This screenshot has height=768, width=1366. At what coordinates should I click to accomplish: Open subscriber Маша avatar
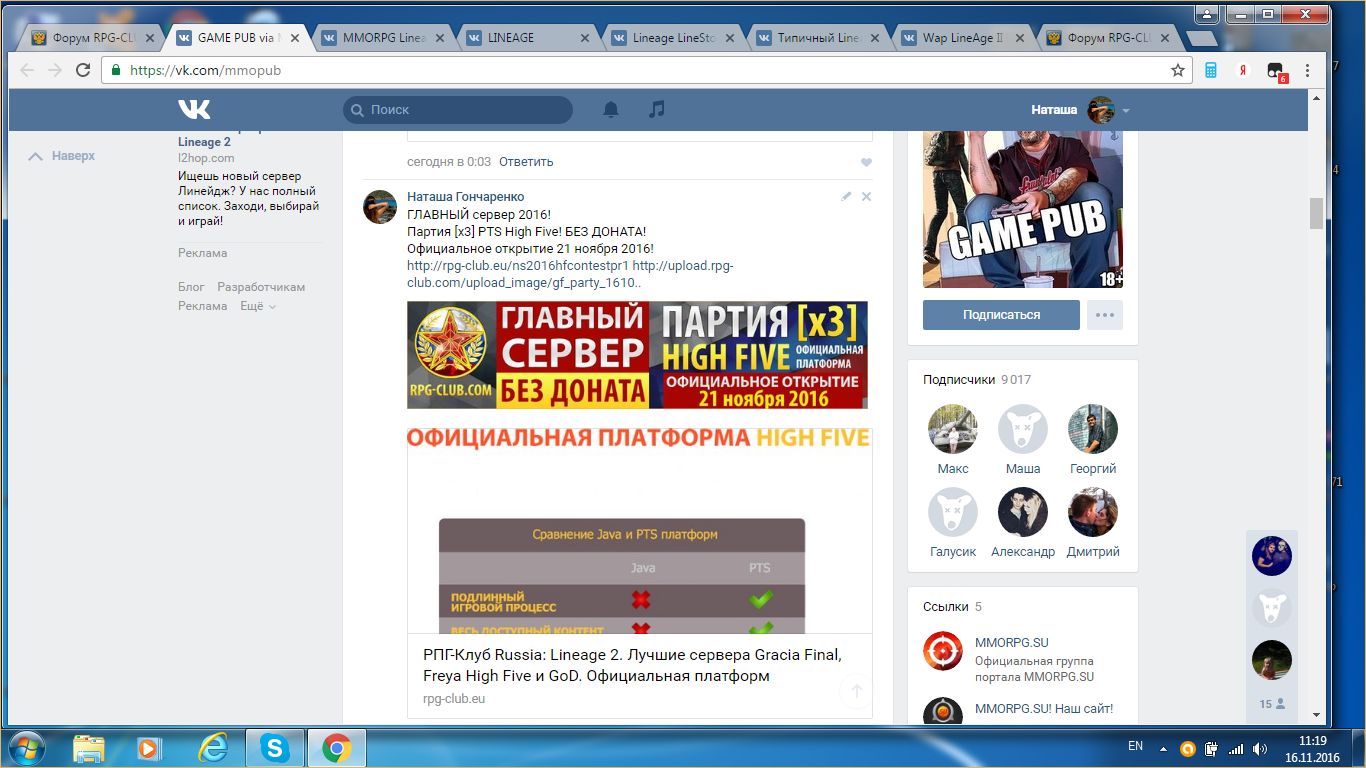(x=1023, y=429)
